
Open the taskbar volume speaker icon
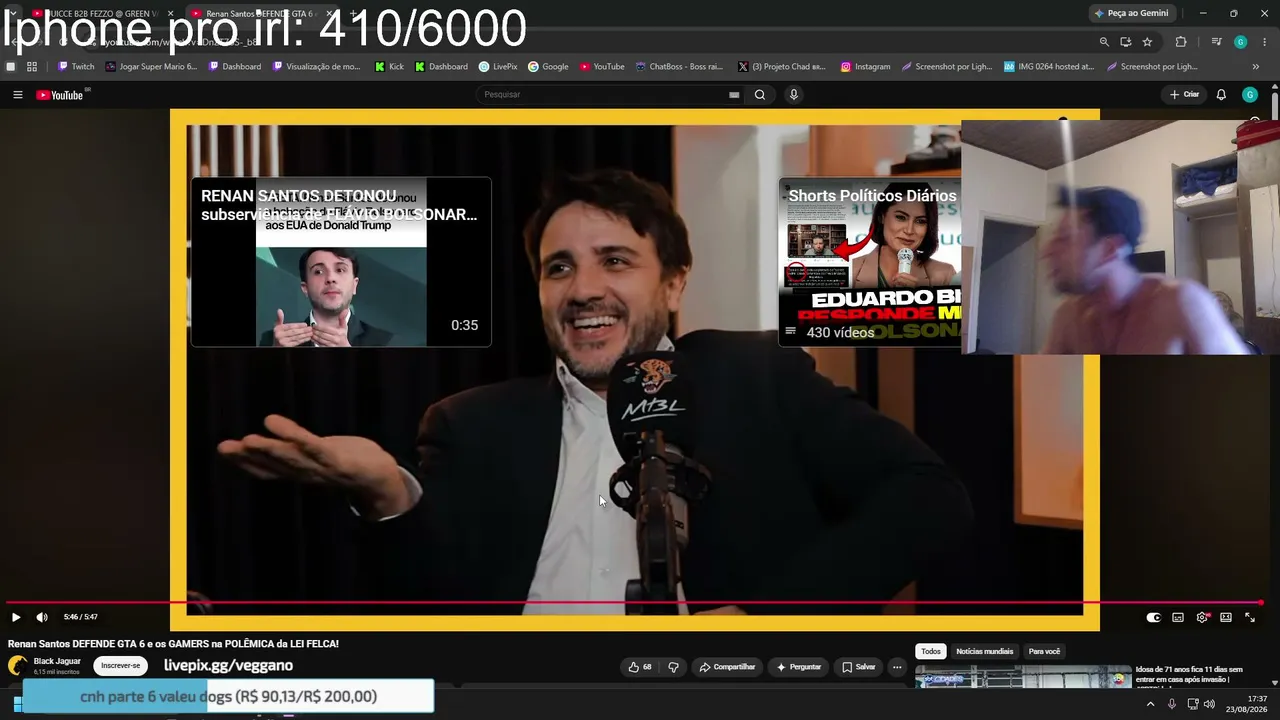coord(1209,704)
